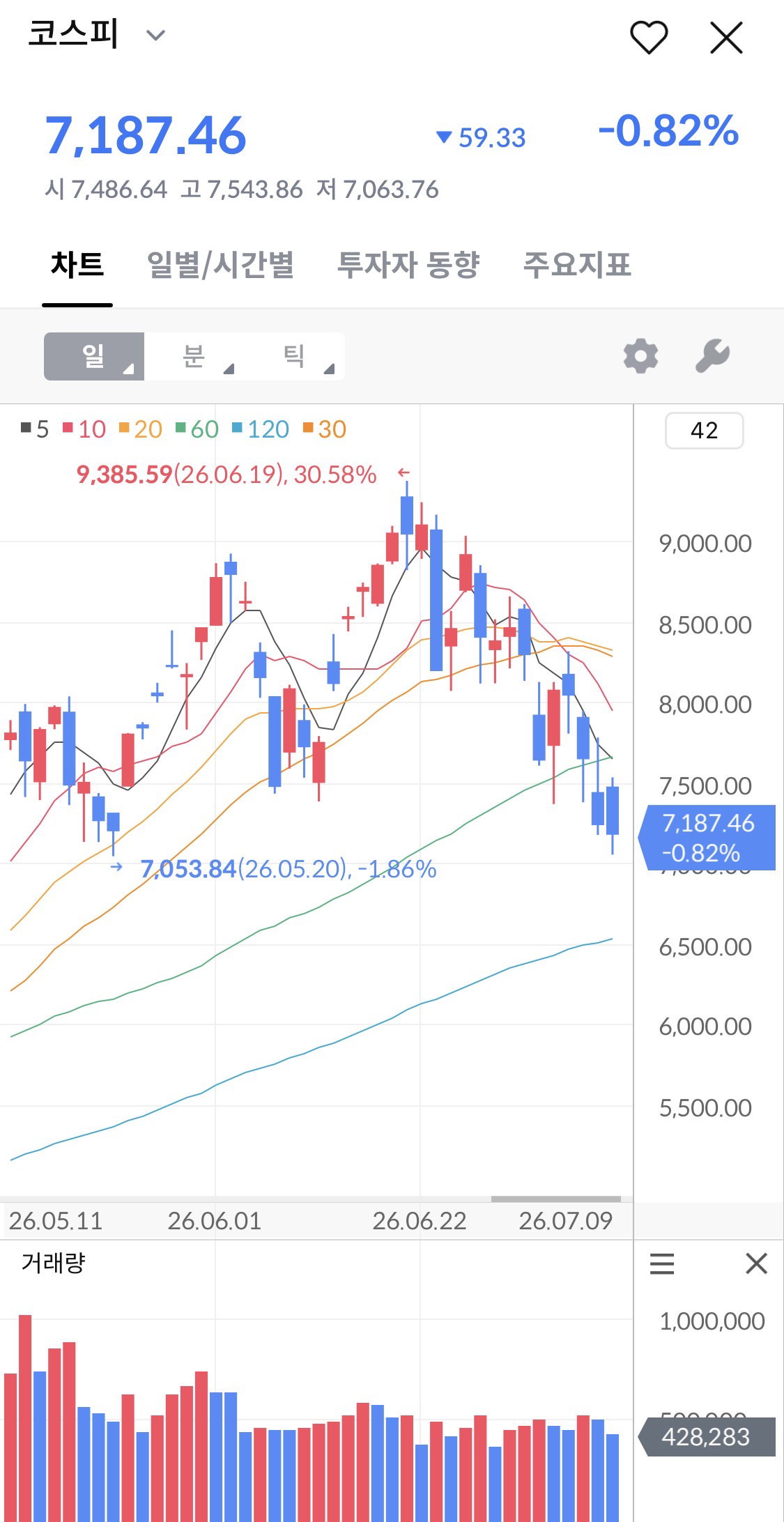This screenshot has height=1522, width=784.
Task: Toggle the 60-day moving average legend
Action: coord(197,429)
